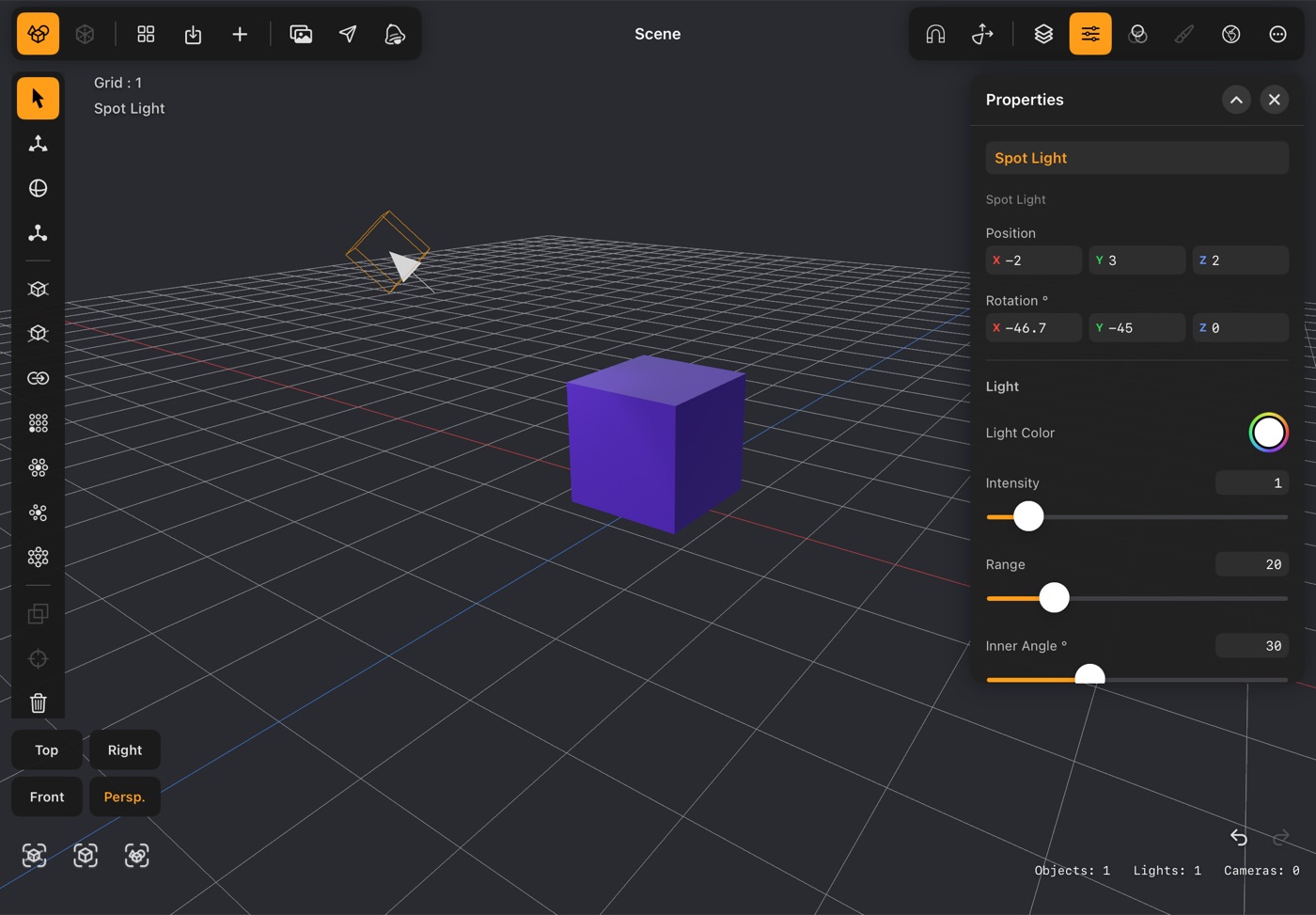Select the spot light gizmo in the viewport

click(389, 252)
